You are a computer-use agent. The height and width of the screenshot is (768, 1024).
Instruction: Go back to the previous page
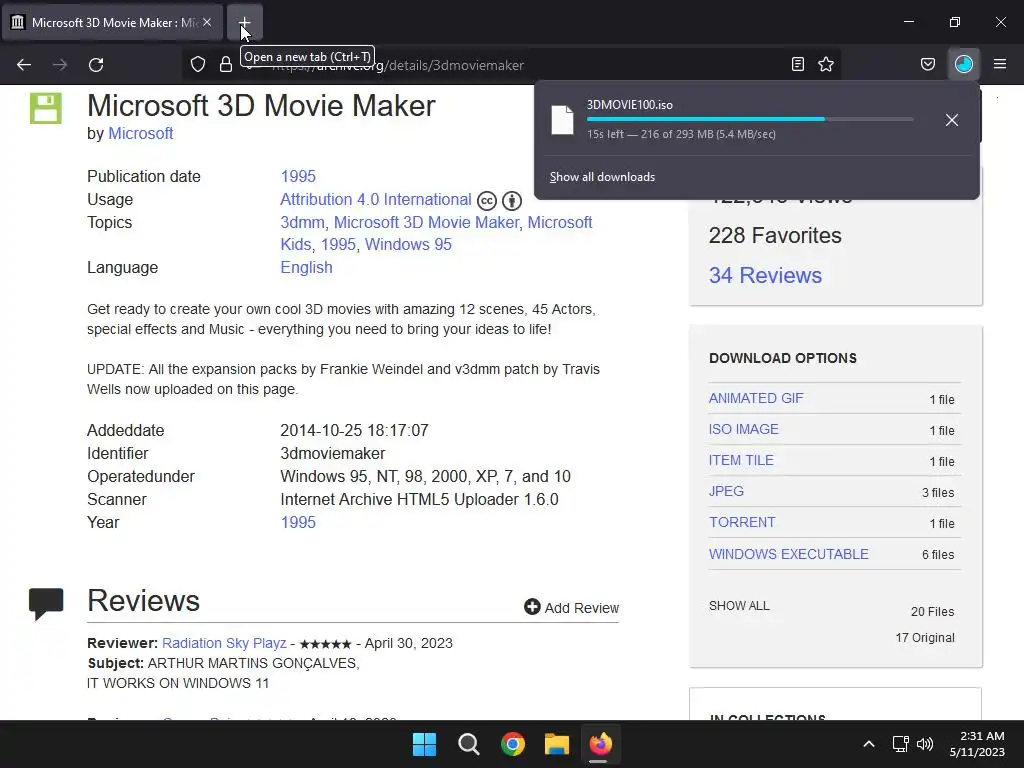coord(24,65)
